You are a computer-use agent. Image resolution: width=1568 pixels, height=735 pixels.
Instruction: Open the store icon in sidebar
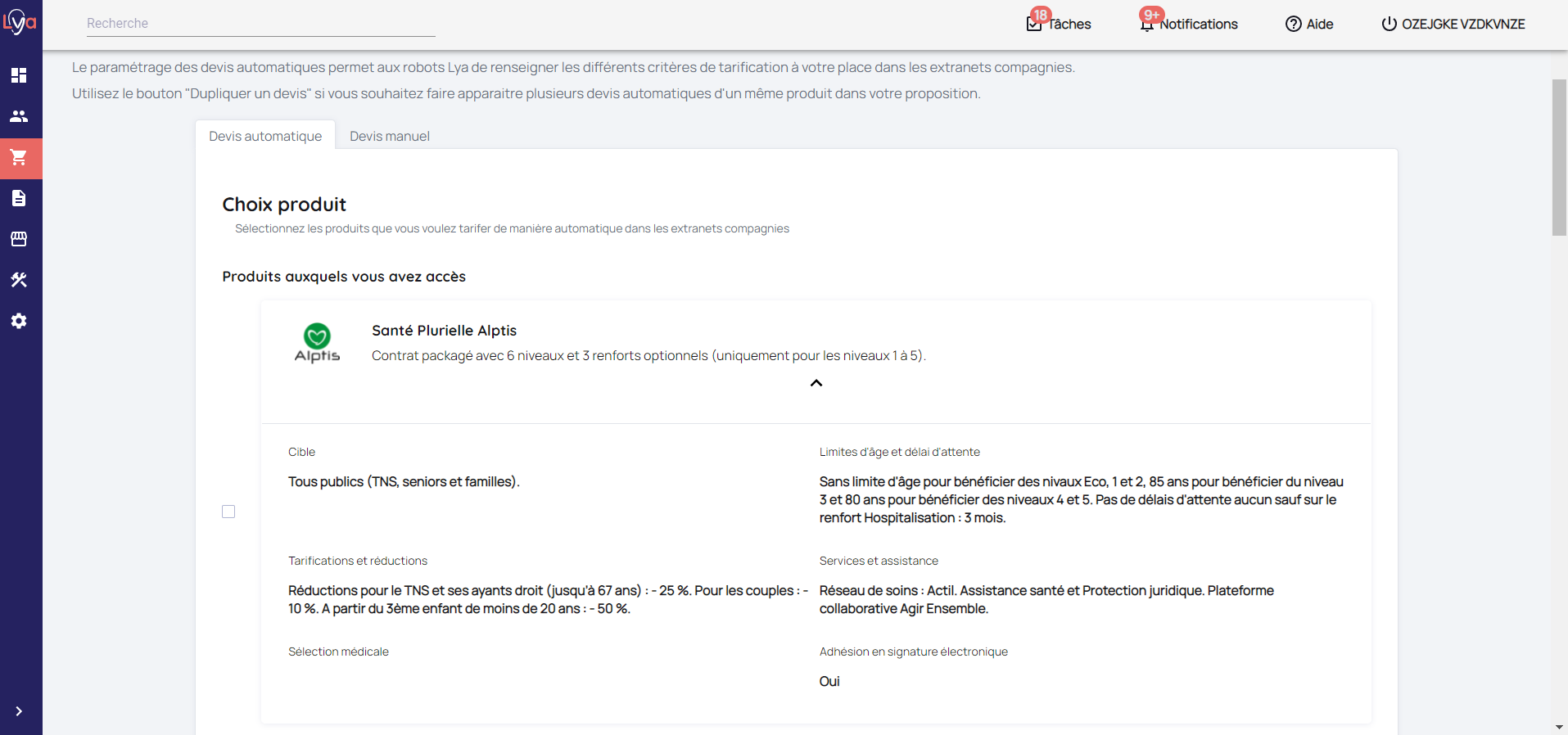click(x=19, y=239)
